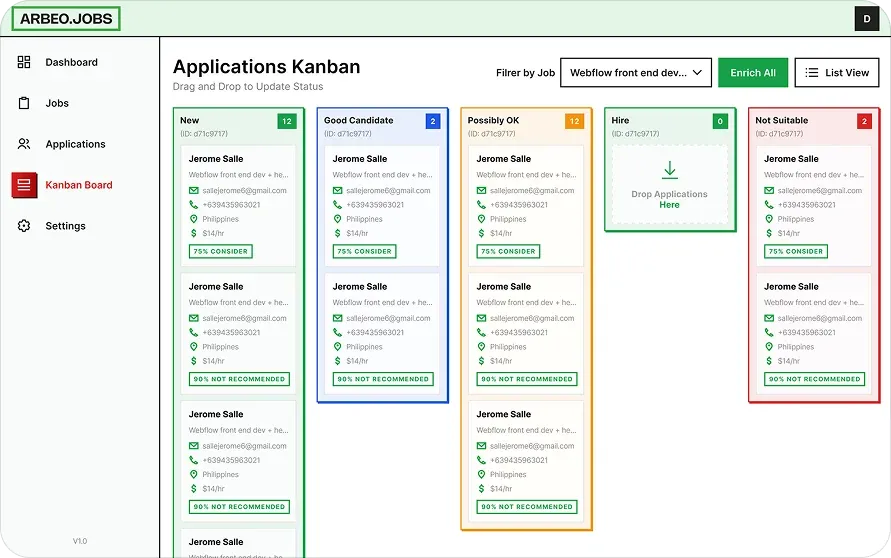
Task: Click email icon on Good Candidate 90% NOT RECOMMENDED card
Action: (338, 318)
